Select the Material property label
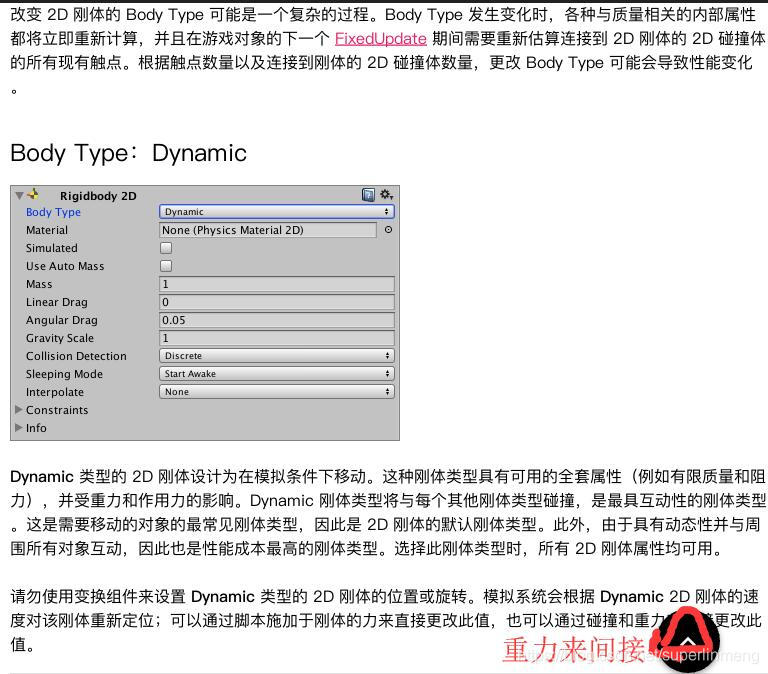Viewport: 768px width, 674px height. coord(47,230)
